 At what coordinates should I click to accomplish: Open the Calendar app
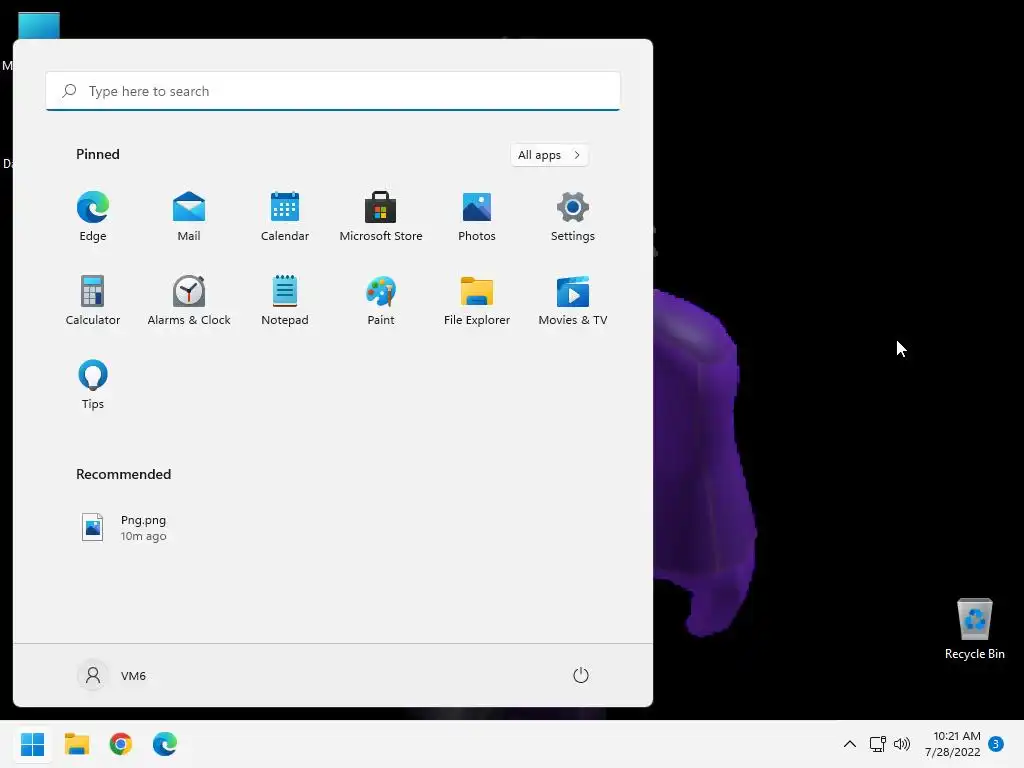(x=285, y=217)
